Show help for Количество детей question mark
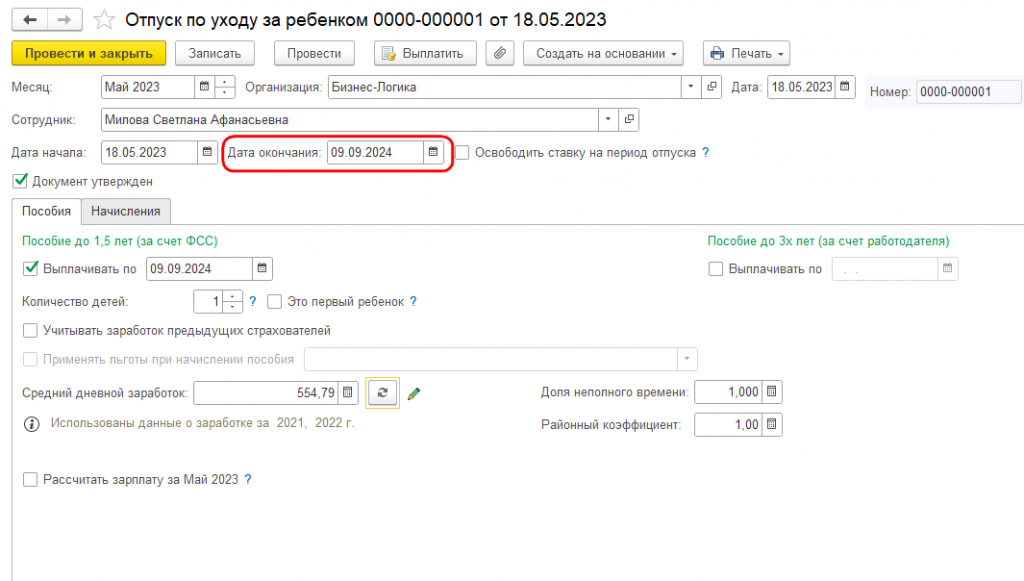Screen dimensions: 1024x581 pyautogui.click(x=253, y=302)
